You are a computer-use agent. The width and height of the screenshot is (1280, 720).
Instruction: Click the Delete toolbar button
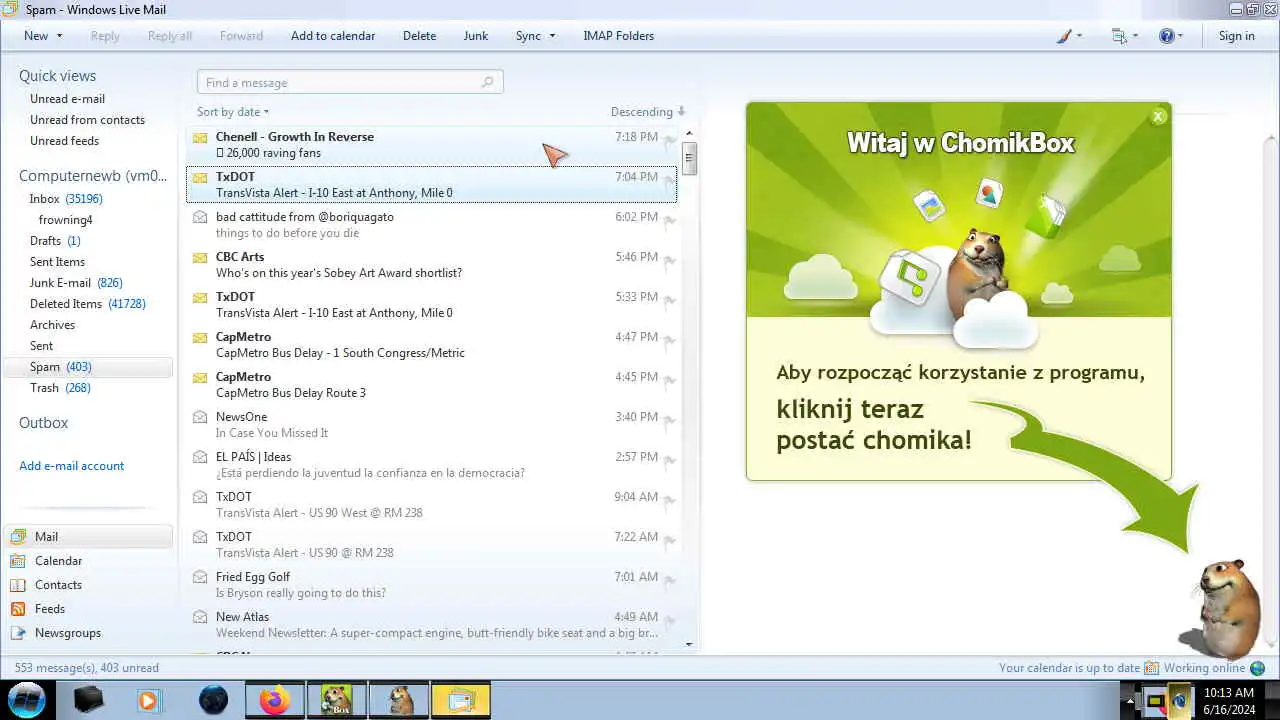click(x=419, y=36)
